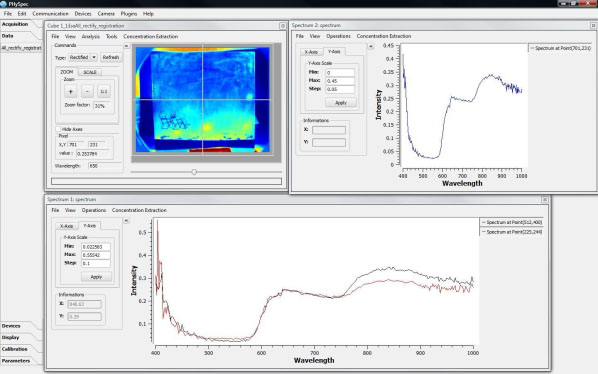Open the Calibration side panel tab
Screen dimensions: 598x374
tap(14, 349)
